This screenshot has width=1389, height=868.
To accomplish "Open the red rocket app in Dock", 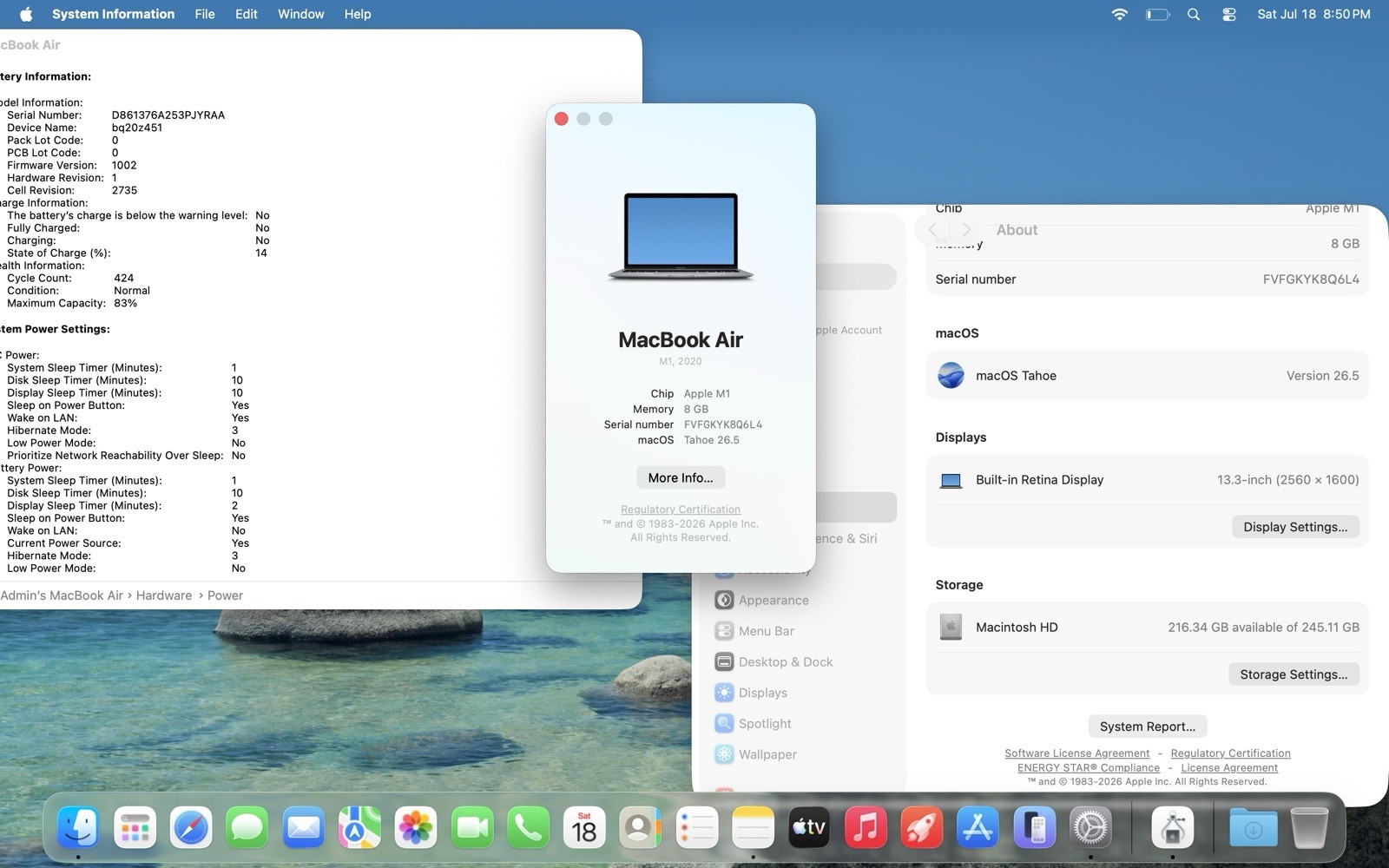I will click(921, 827).
